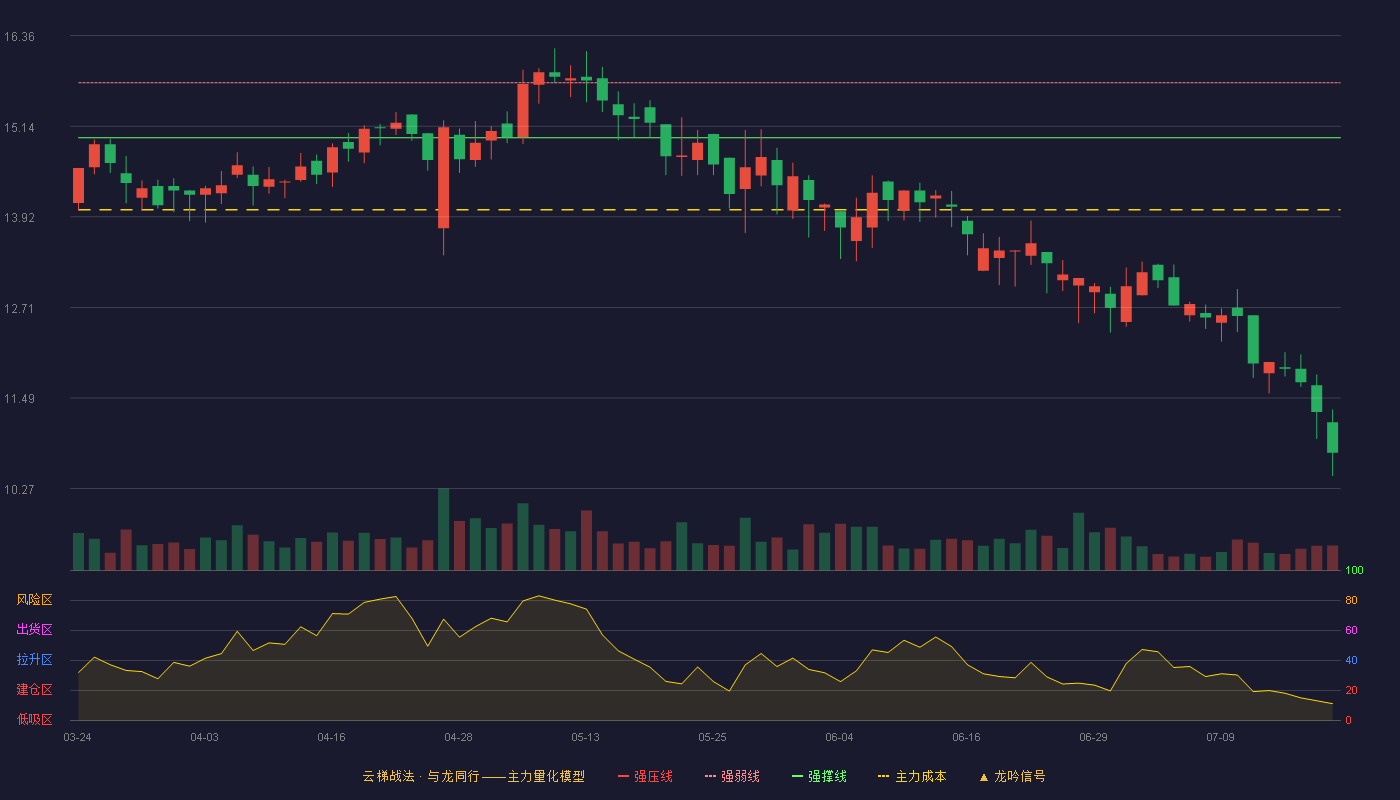This screenshot has height=800, width=1400.
Task: Click the 06-16 date axis label
Action: coord(966,737)
